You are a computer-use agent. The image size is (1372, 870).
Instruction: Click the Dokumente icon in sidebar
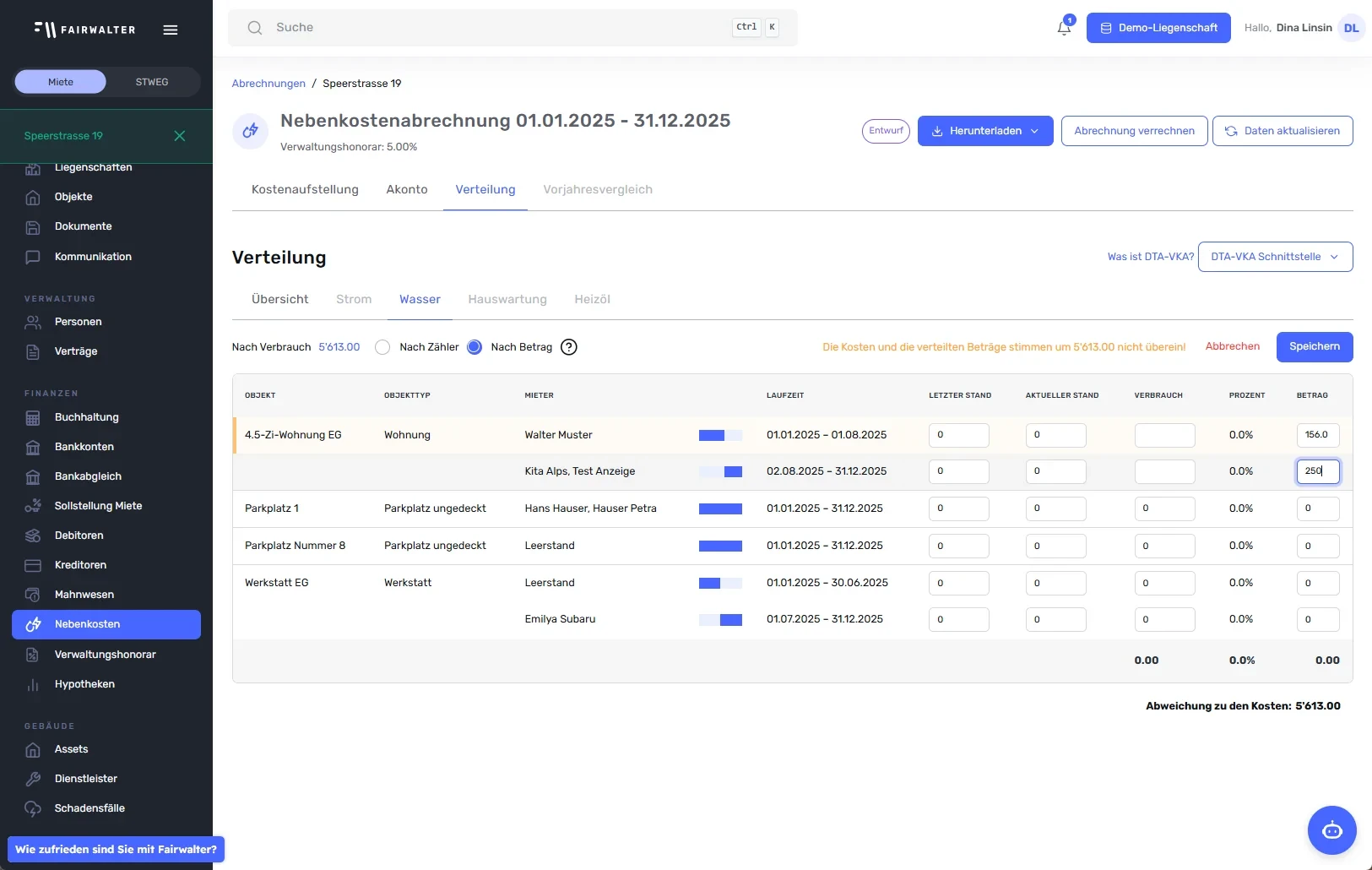point(33,227)
